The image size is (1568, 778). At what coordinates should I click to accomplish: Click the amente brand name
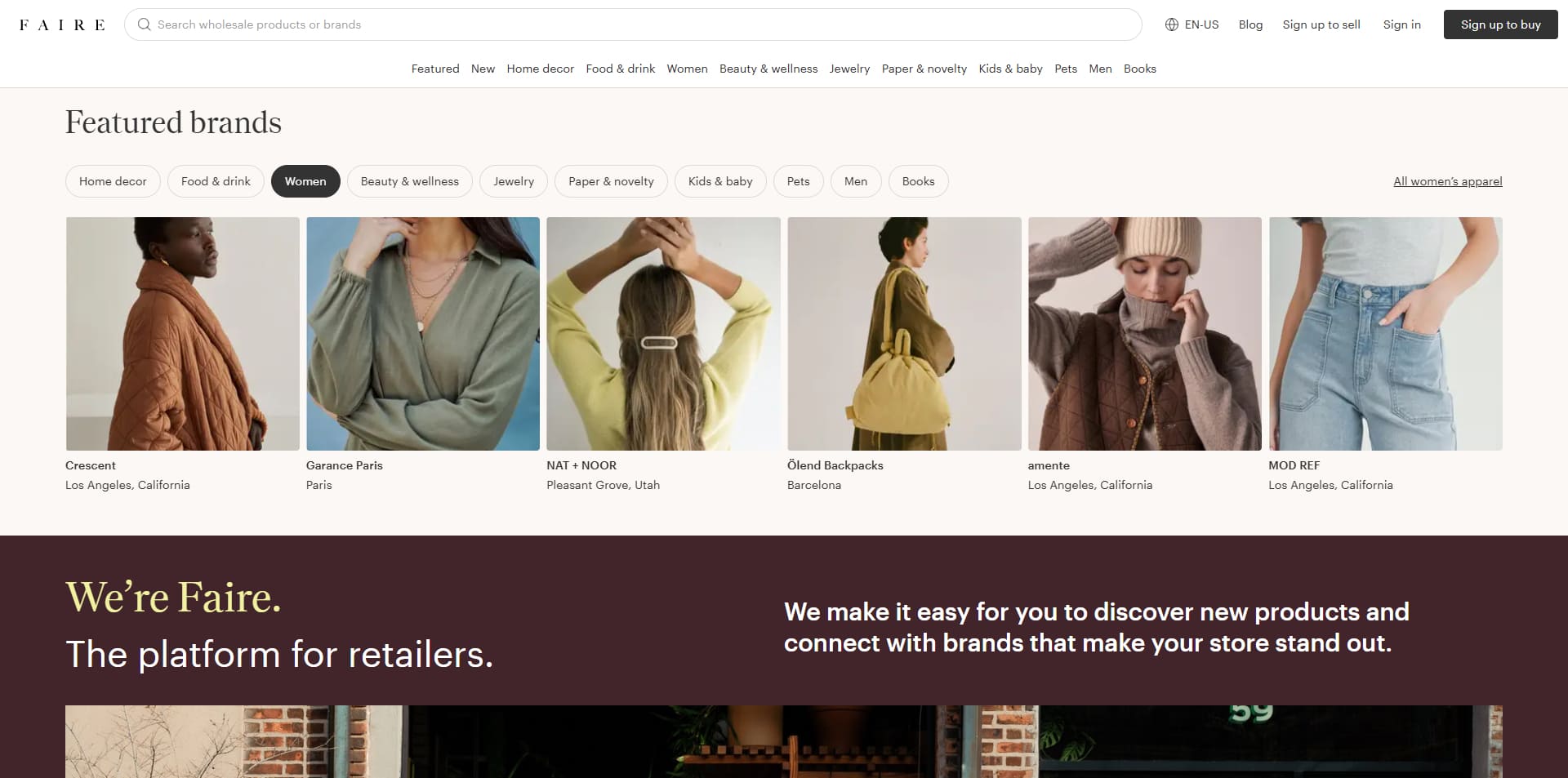pos(1049,465)
